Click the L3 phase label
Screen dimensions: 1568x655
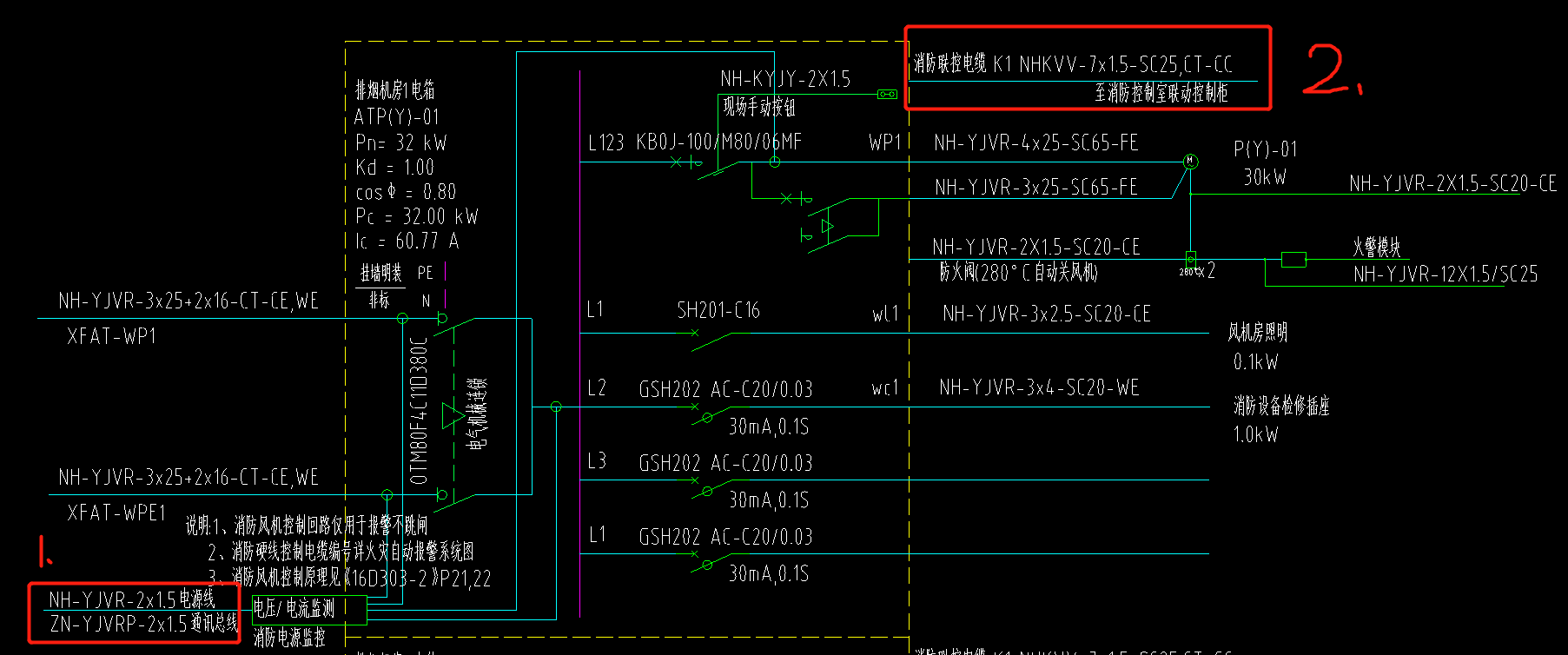pyautogui.click(x=597, y=461)
